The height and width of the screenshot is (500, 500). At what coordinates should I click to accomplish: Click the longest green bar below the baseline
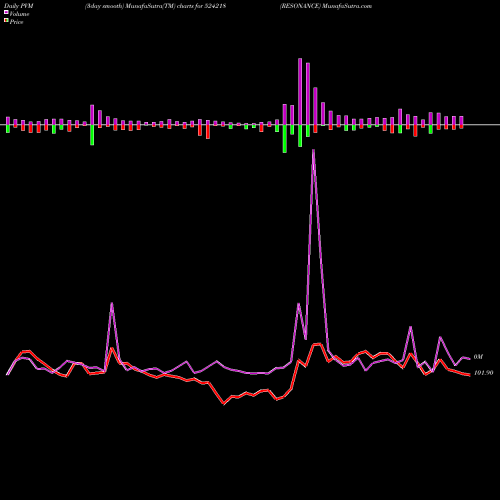click(285, 139)
